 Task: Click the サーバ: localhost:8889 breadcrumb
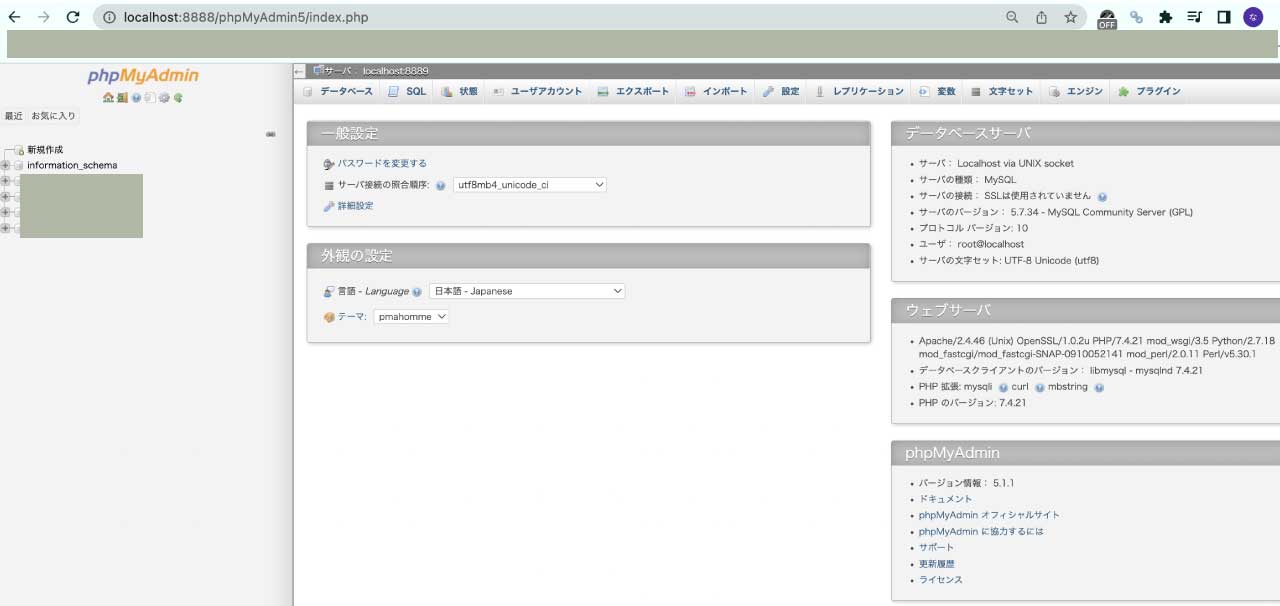376,71
